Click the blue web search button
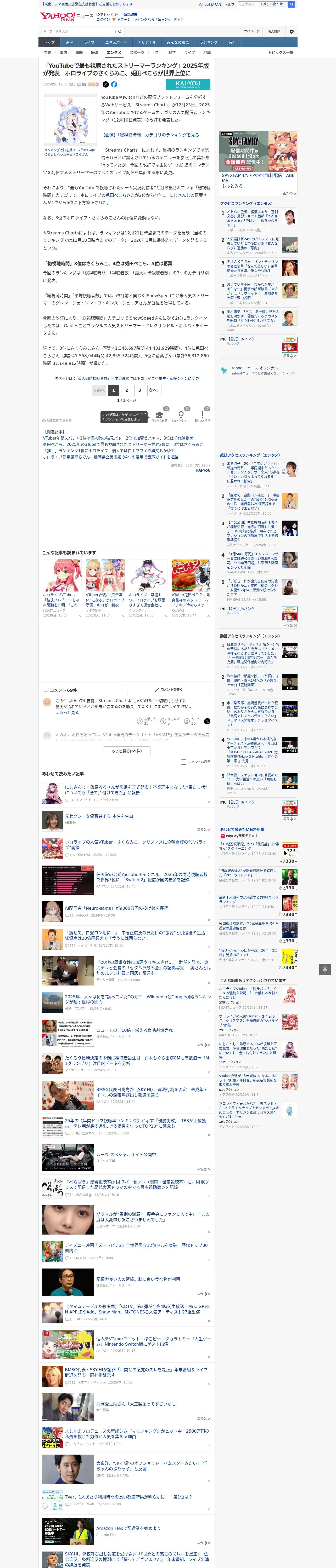This screenshot has height=1568, width=336. (292, 4)
